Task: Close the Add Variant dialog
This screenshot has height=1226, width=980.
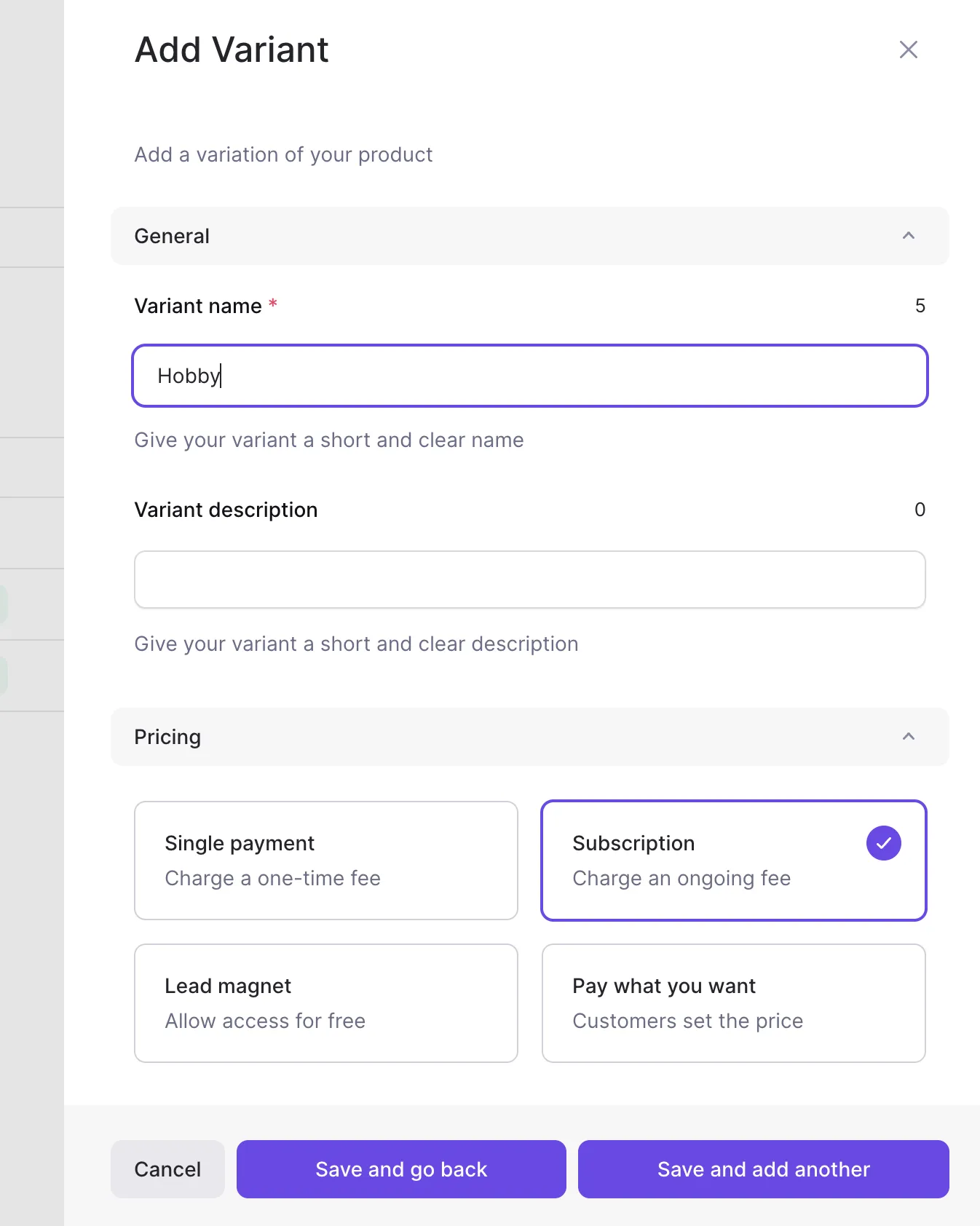Action: tap(908, 50)
